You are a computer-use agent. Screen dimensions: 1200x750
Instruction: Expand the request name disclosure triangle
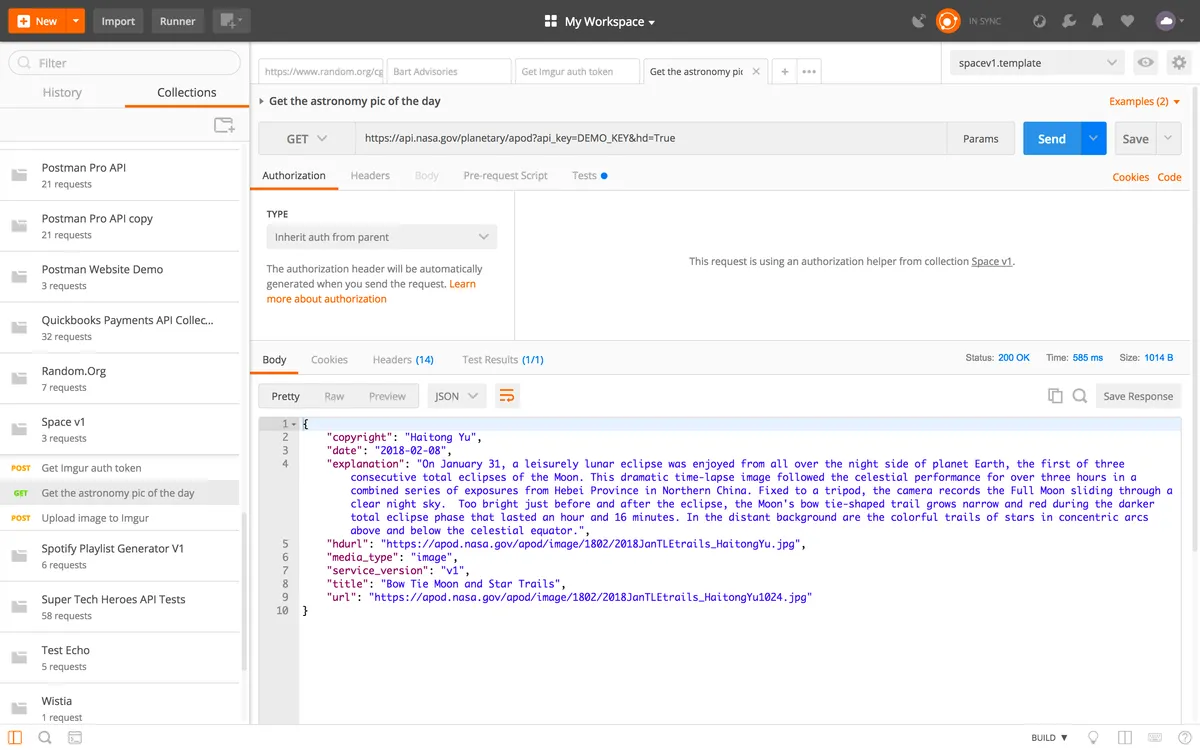tap(262, 101)
